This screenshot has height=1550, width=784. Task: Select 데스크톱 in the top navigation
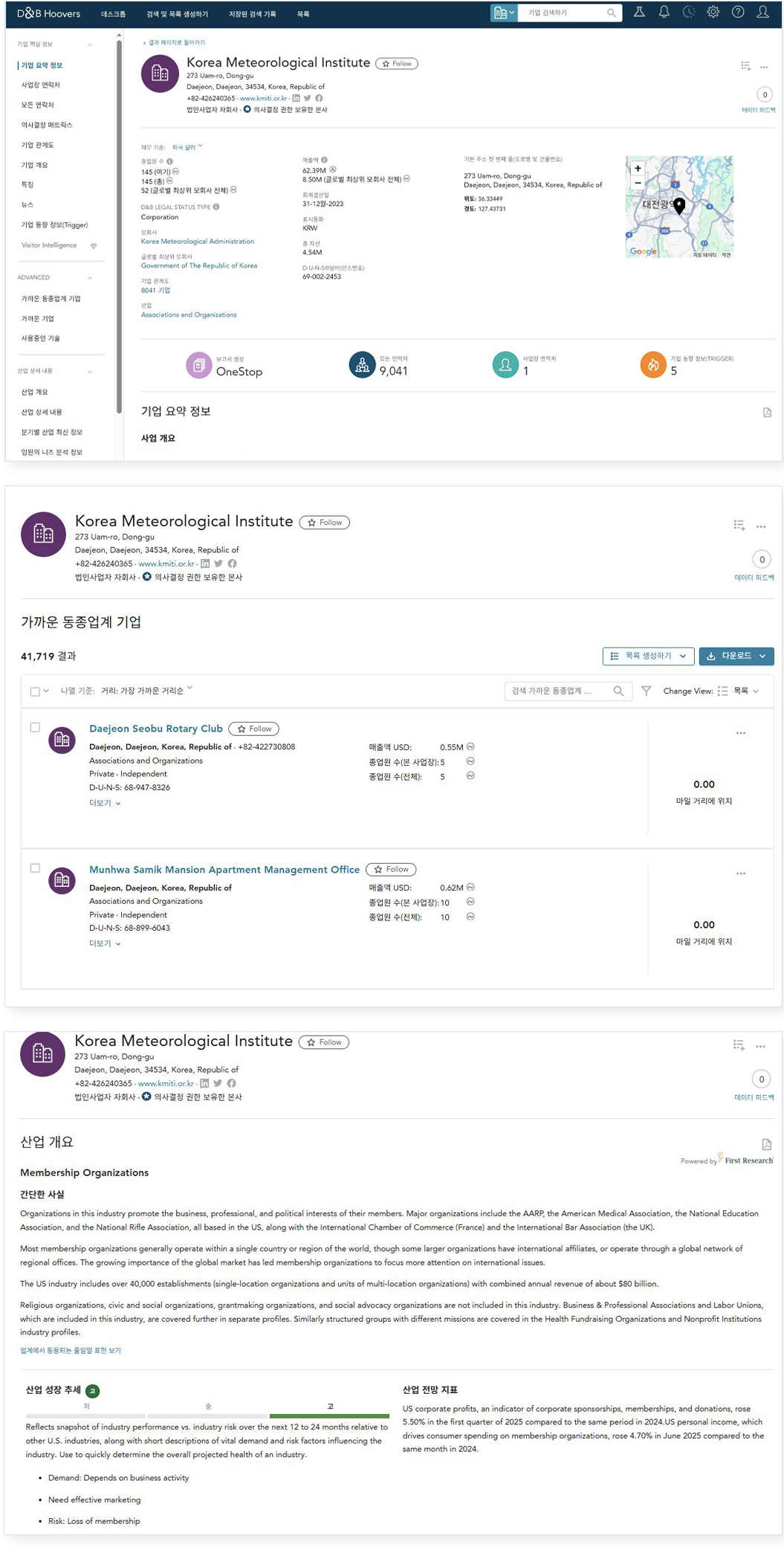point(115,13)
